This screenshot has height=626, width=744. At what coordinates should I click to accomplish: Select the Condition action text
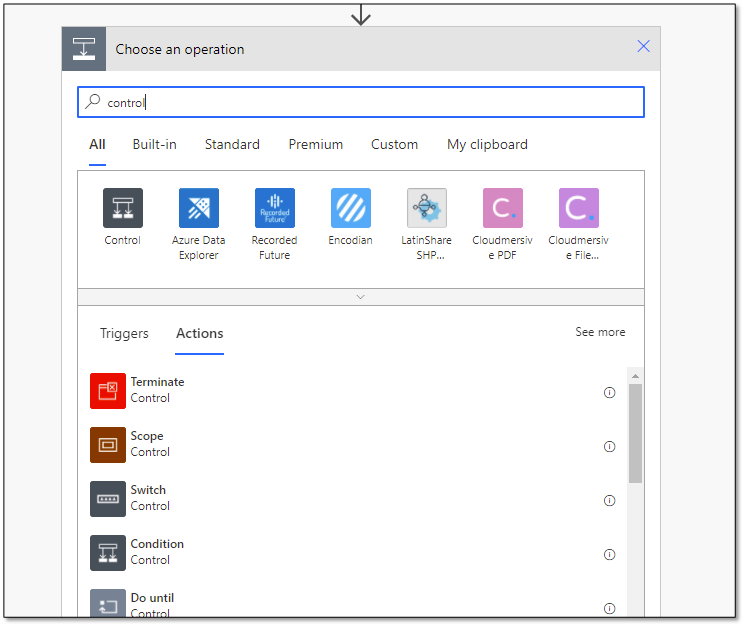click(x=157, y=544)
